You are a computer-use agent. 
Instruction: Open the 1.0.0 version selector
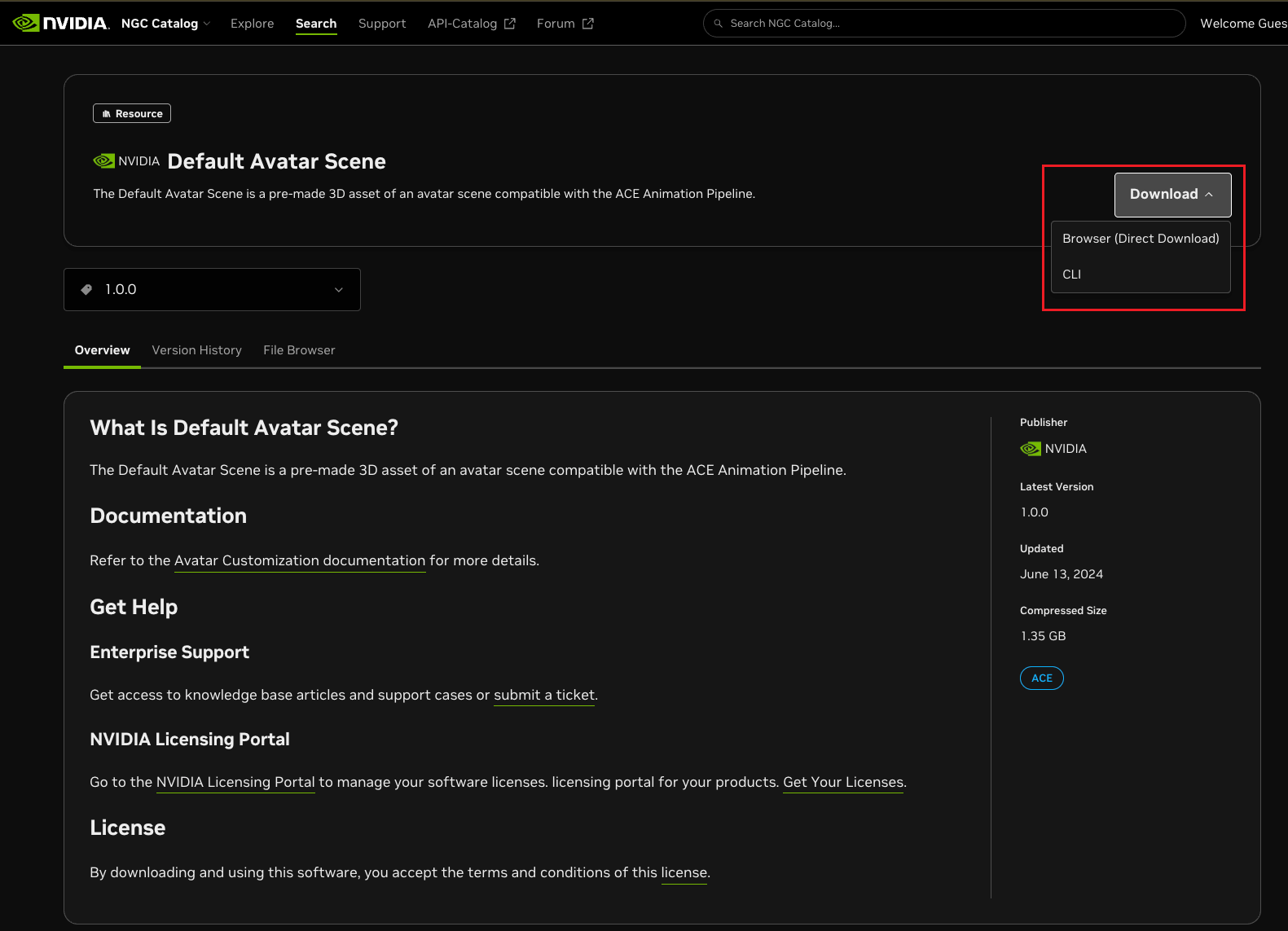tap(212, 290)
